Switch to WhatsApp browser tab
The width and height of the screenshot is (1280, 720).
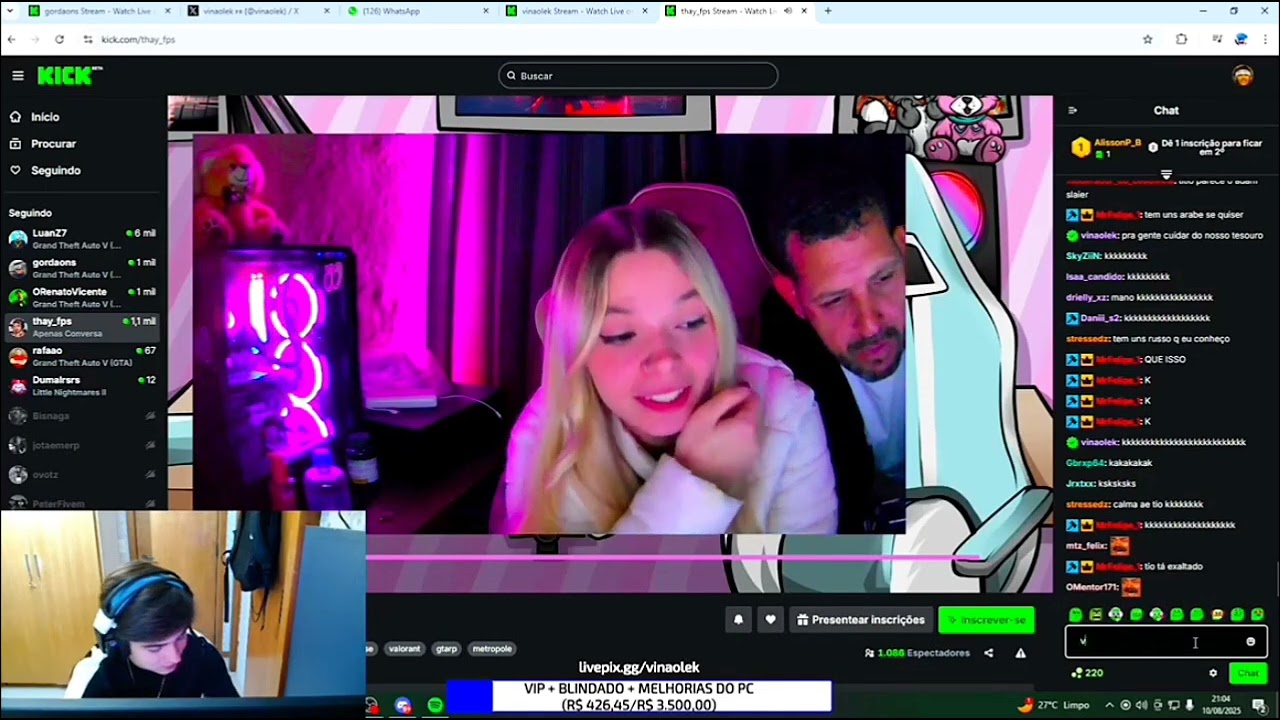pos(417,11)
